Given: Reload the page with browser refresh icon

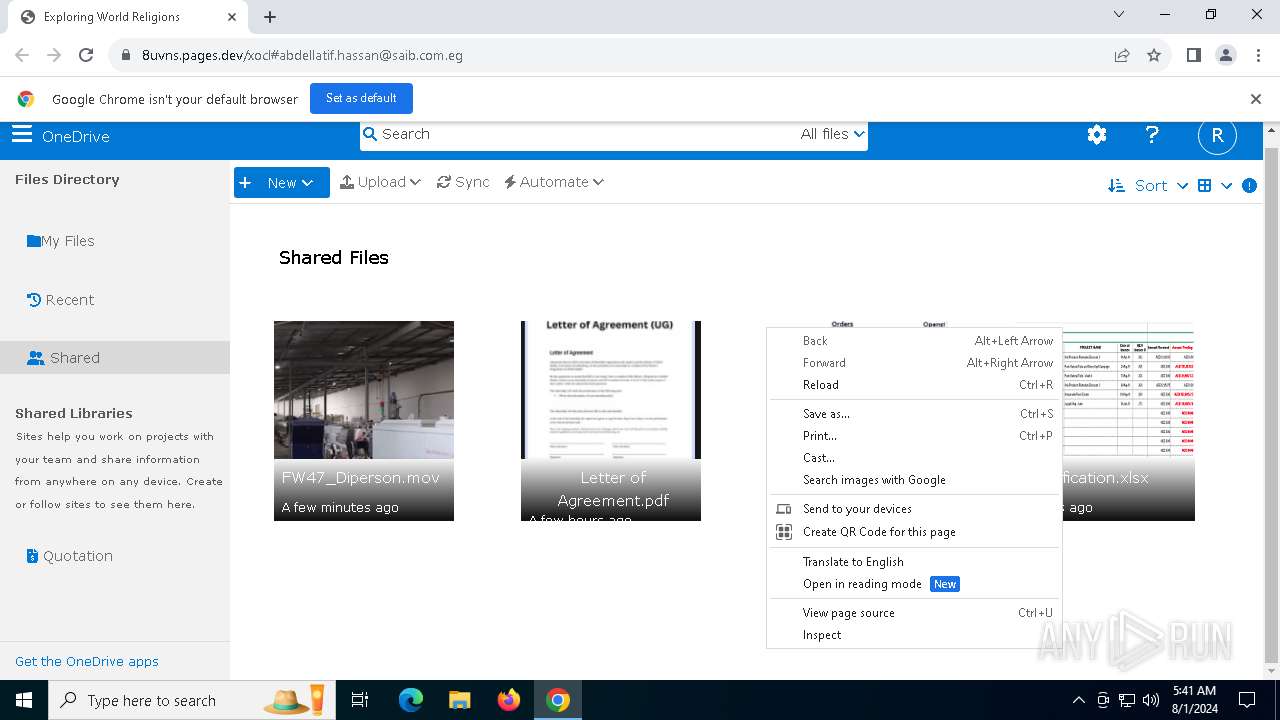Looking at the screenshot, I should click(86, 56).
